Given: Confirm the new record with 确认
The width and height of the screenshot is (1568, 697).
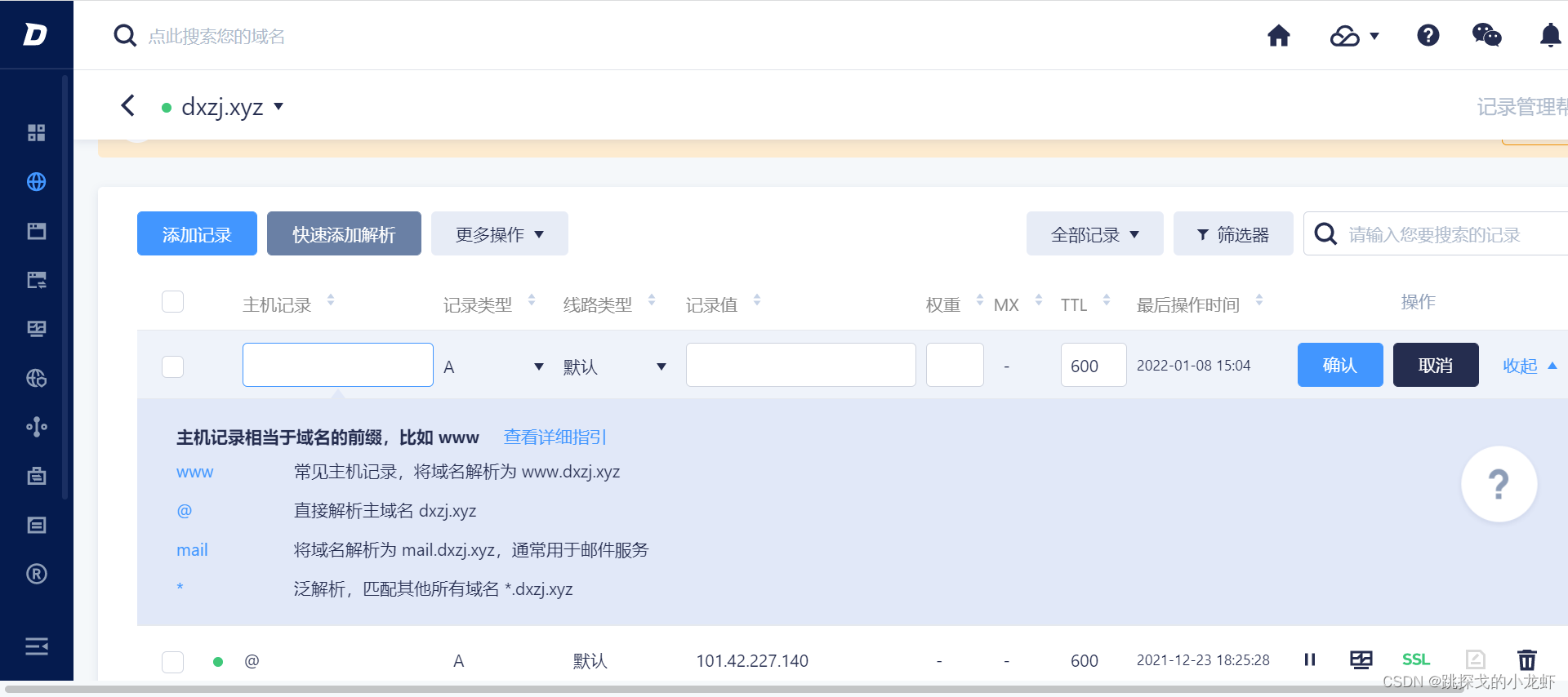Looking at the screenshot, I should [x=1340, y=365].
